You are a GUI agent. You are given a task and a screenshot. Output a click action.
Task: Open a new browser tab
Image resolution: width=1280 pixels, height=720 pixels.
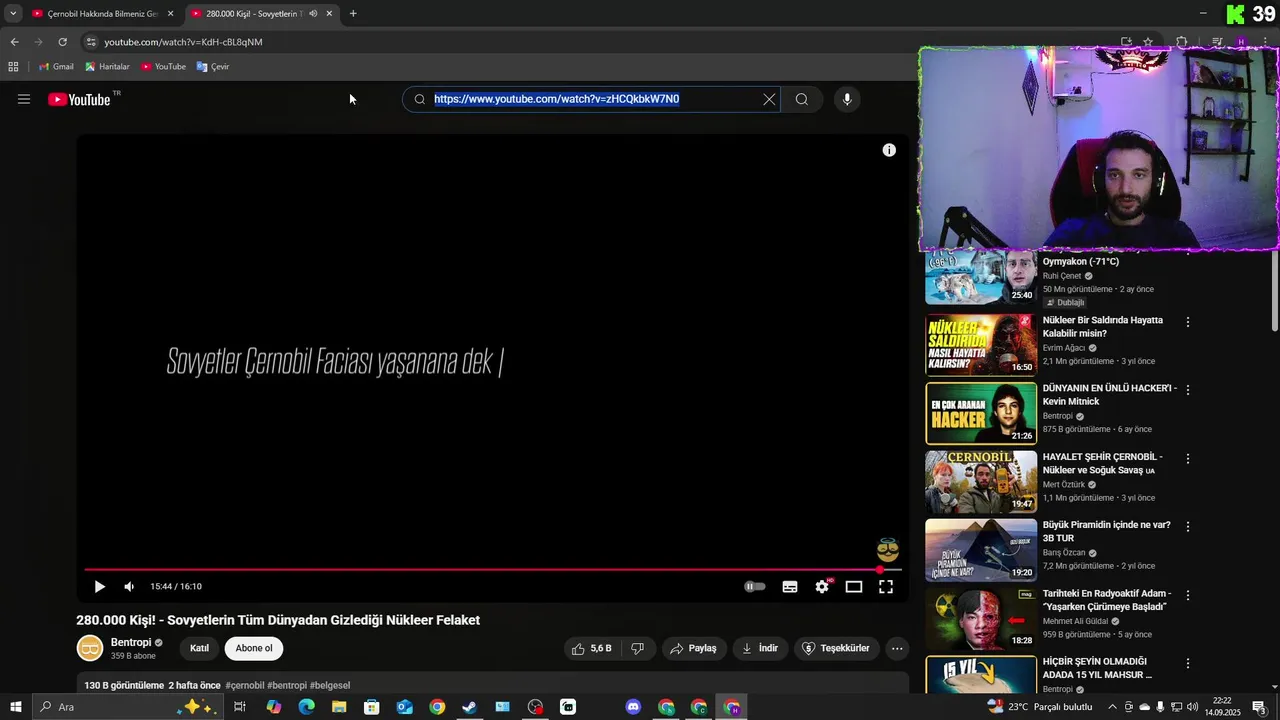353,14
